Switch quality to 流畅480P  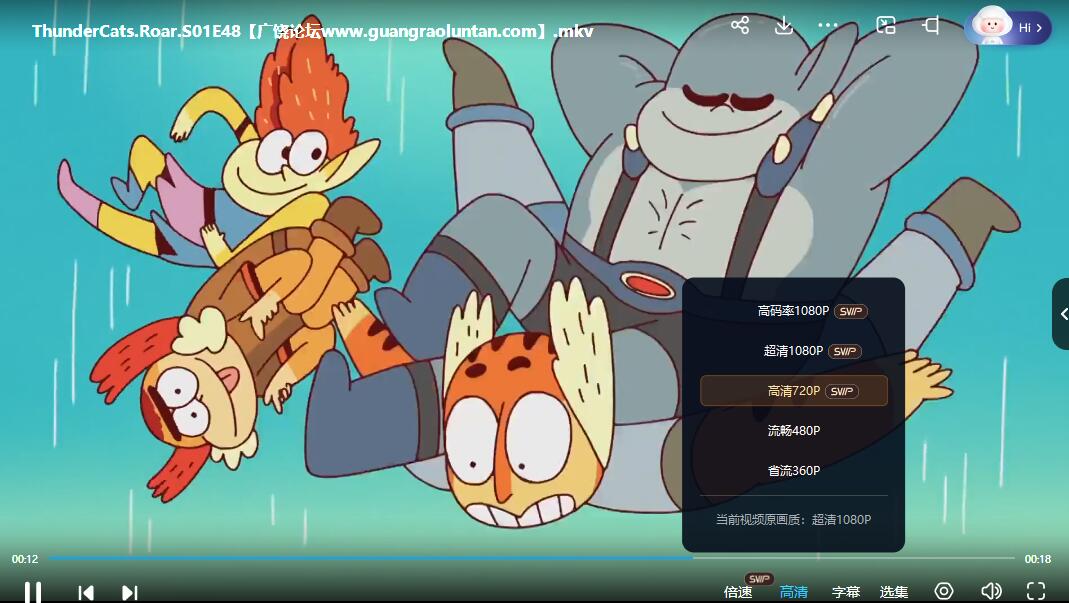(794, 430)
